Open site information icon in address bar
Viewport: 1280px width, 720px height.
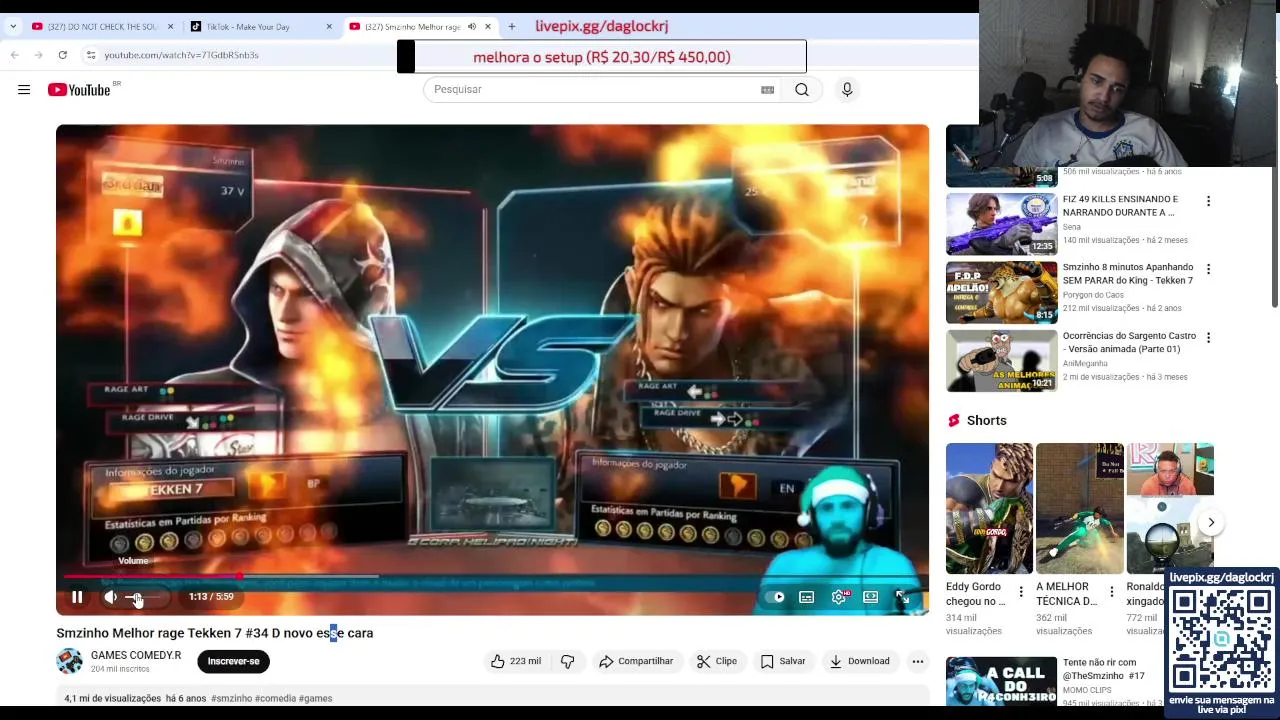pyautogui.click(x=90, y=55)
